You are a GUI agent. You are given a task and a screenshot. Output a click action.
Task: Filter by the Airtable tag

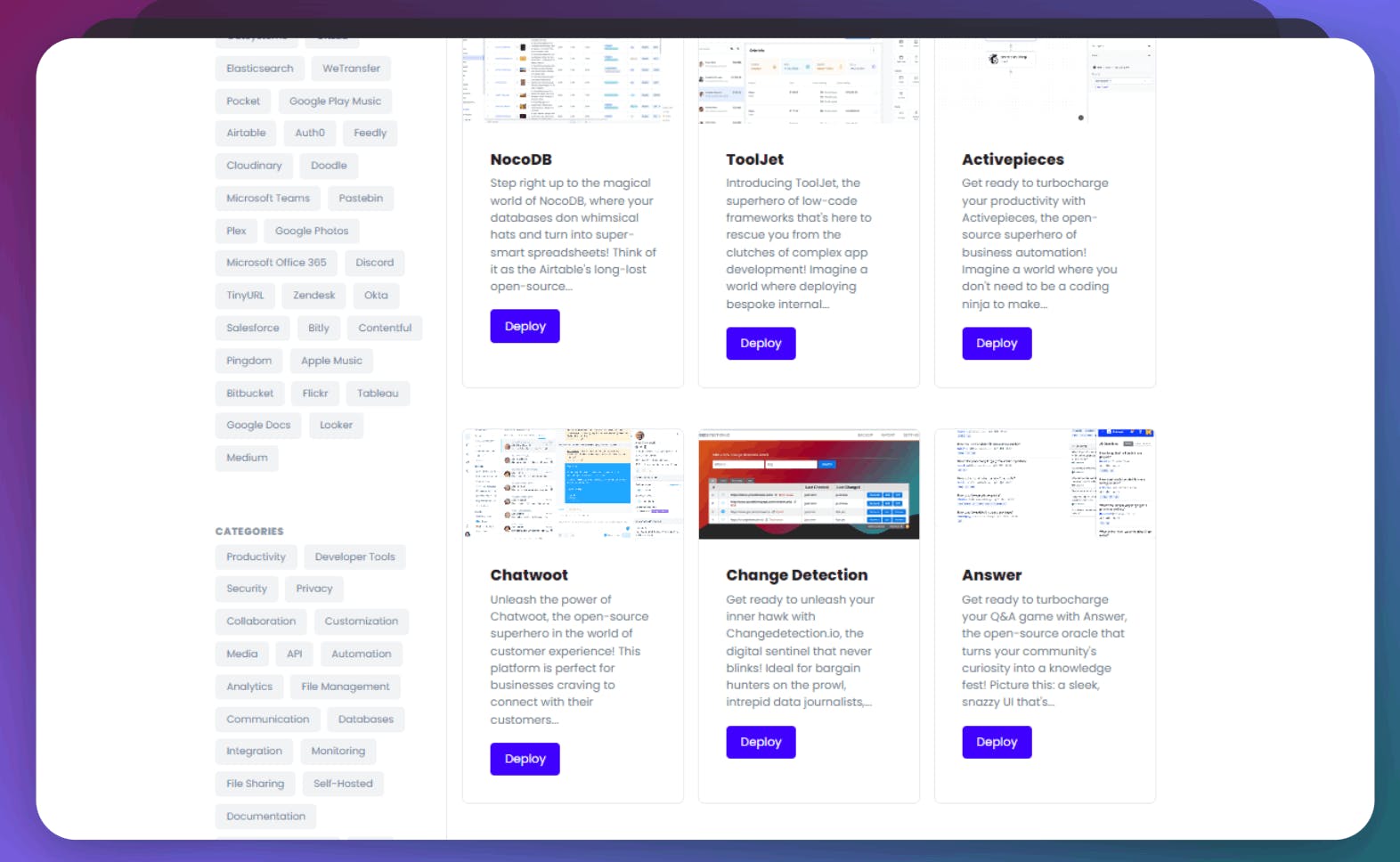(x=246, y=134)
